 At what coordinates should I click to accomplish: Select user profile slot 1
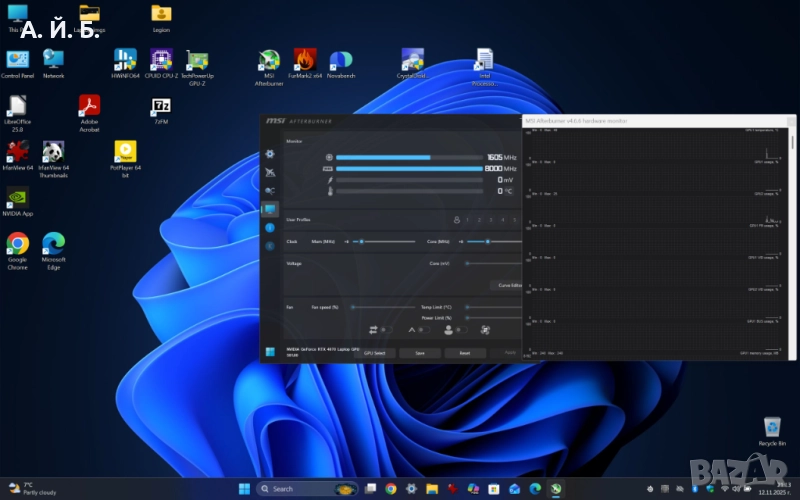[x=467, y=219]
